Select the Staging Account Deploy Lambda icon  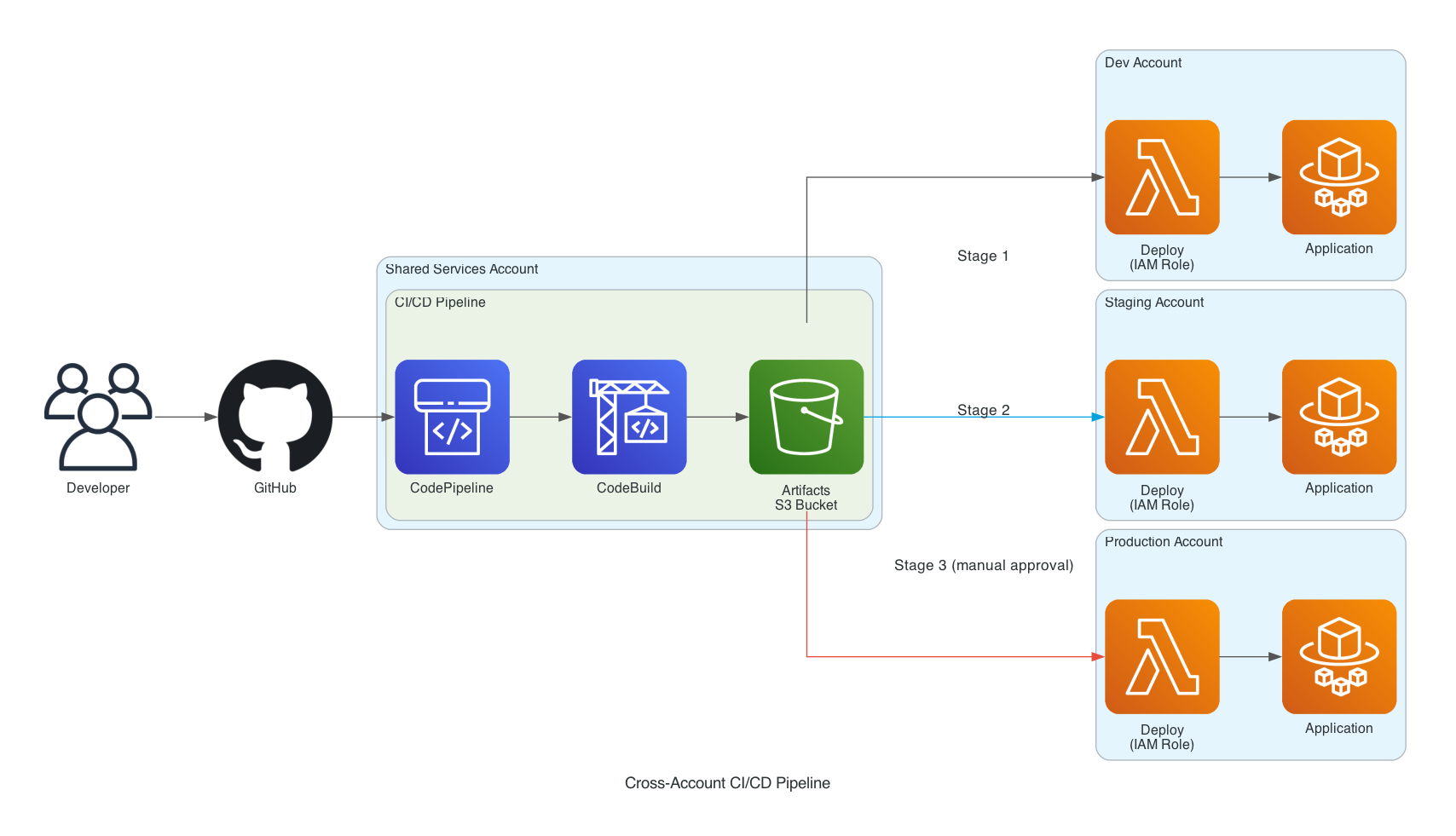pos(1162,417)
